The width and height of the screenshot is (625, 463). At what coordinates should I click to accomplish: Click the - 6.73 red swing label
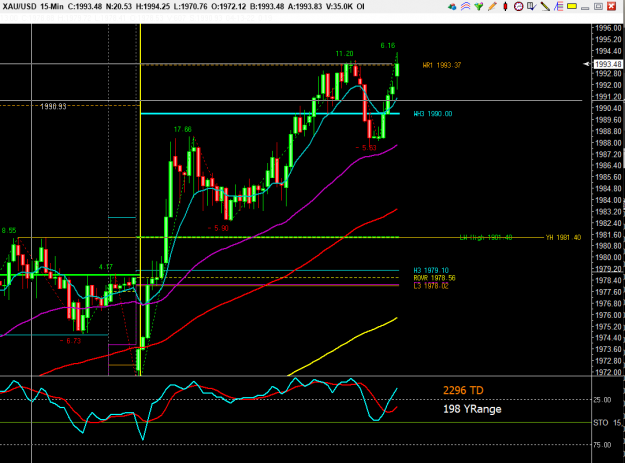tap(70, 341)
